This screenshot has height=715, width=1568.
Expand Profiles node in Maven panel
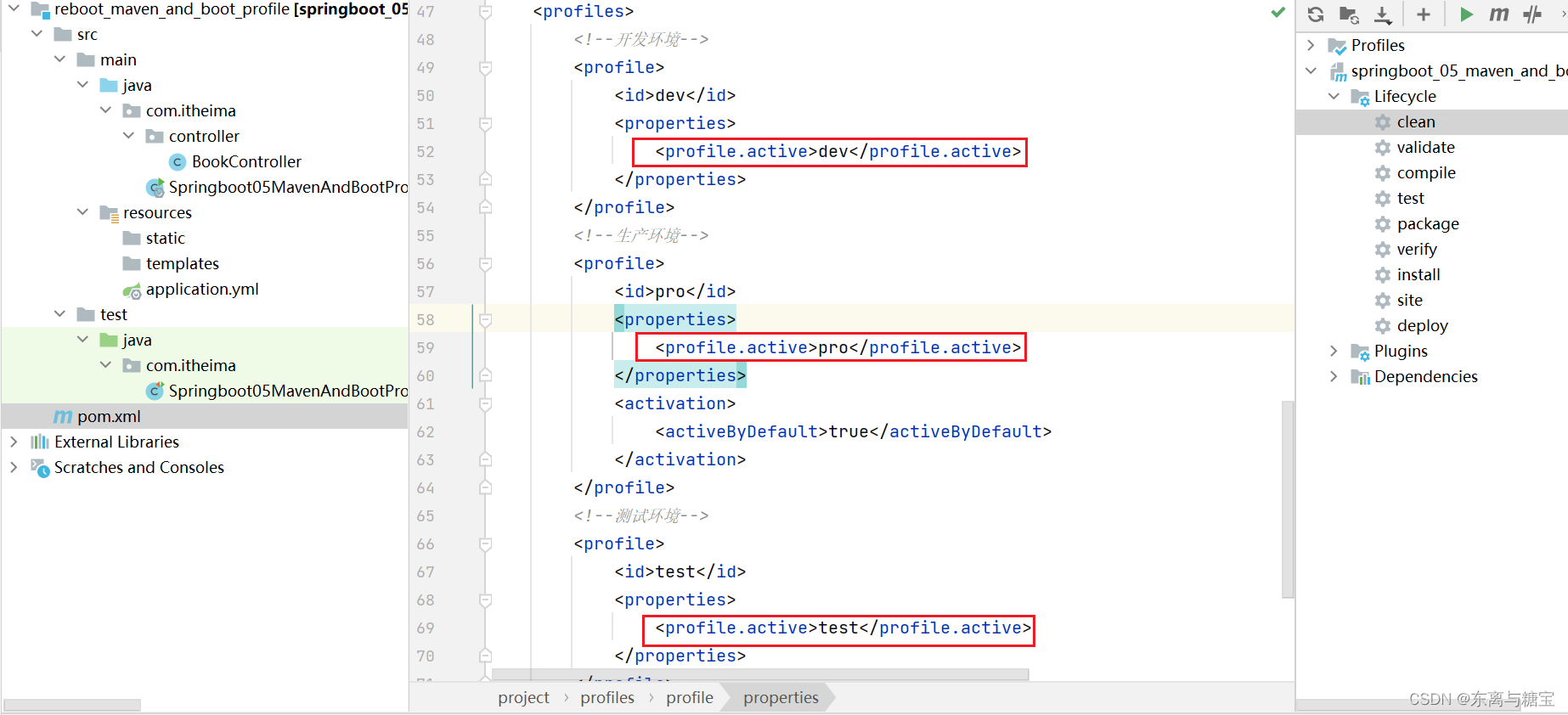pyautogui.click(x=1311, y=45)
